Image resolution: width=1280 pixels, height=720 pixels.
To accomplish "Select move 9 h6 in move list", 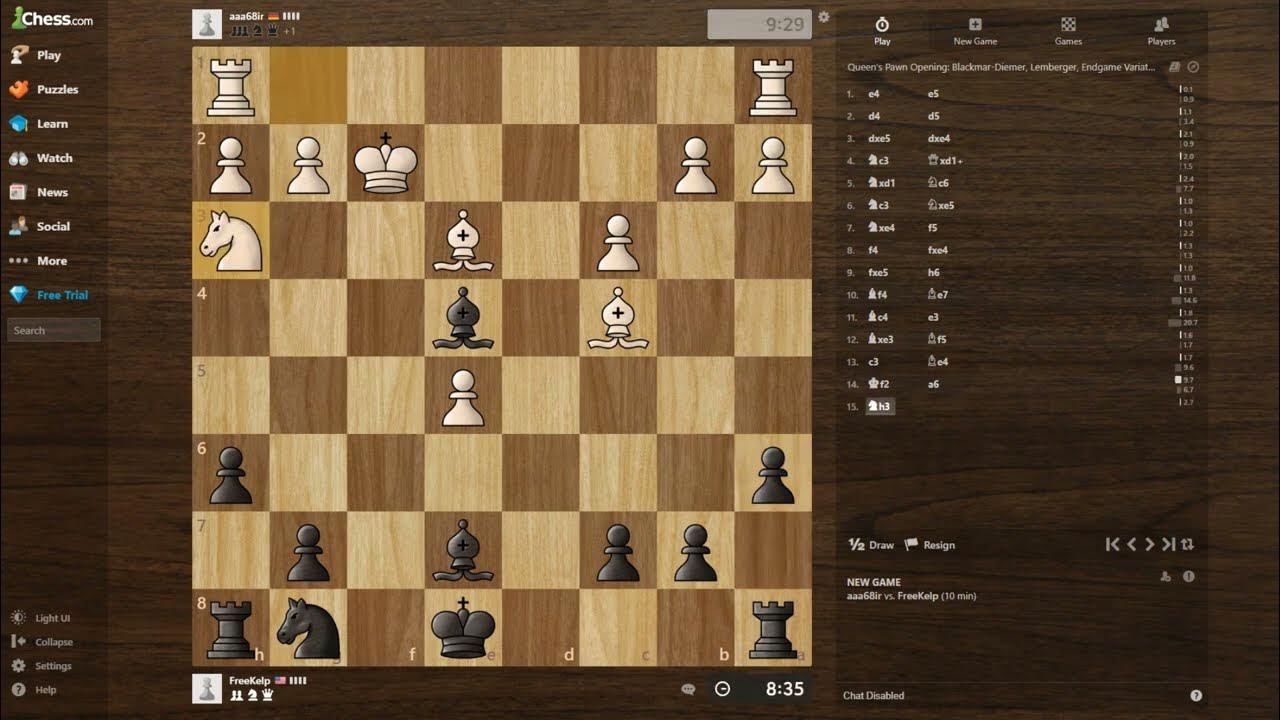I will (933, 272).
